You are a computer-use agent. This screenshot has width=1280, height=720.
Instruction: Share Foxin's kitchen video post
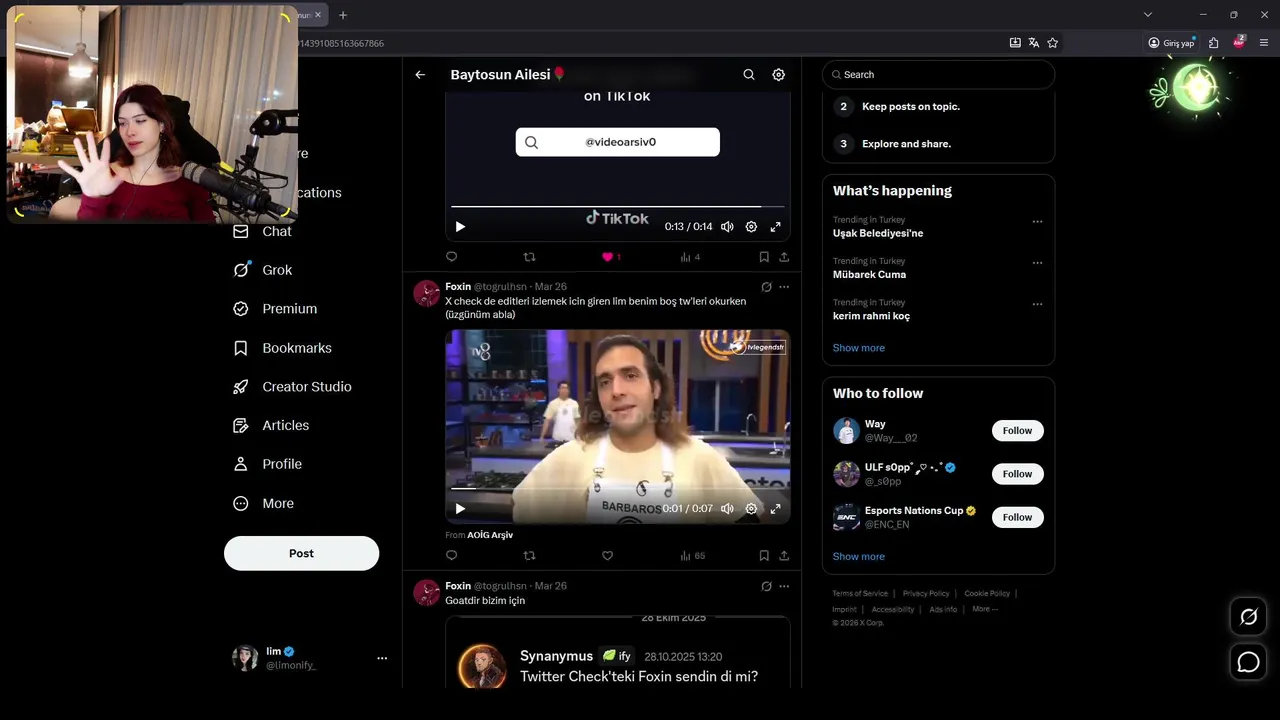tap(784, 556)
